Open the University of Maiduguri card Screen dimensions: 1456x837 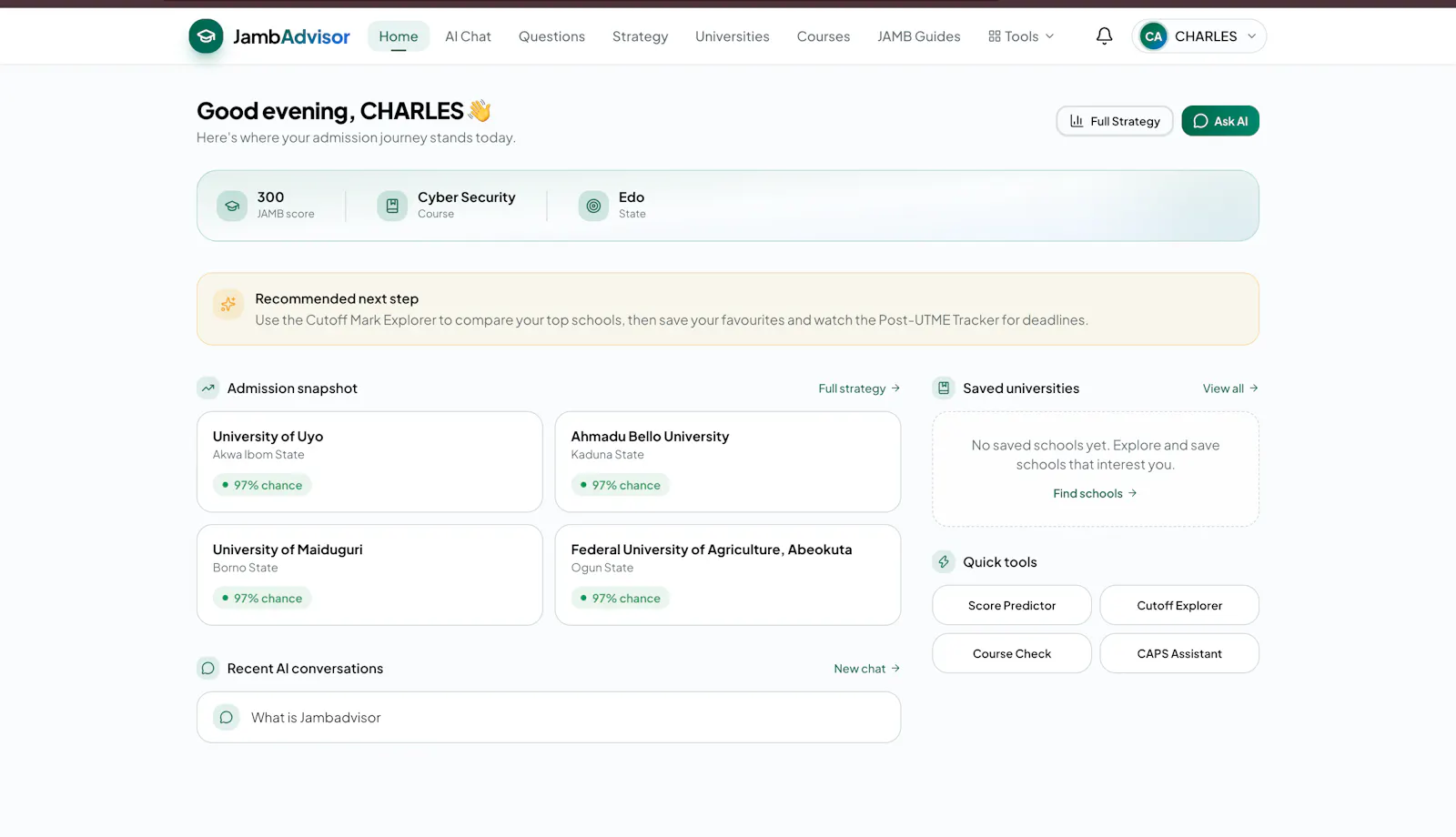tap(369, 574)
